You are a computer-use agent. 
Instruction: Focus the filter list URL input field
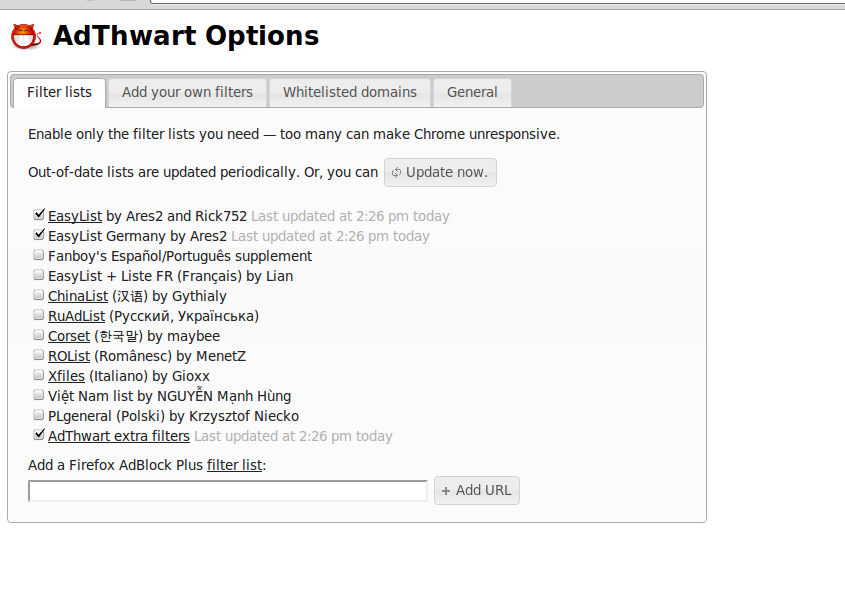pyautogui.click(x=228, y=491)
